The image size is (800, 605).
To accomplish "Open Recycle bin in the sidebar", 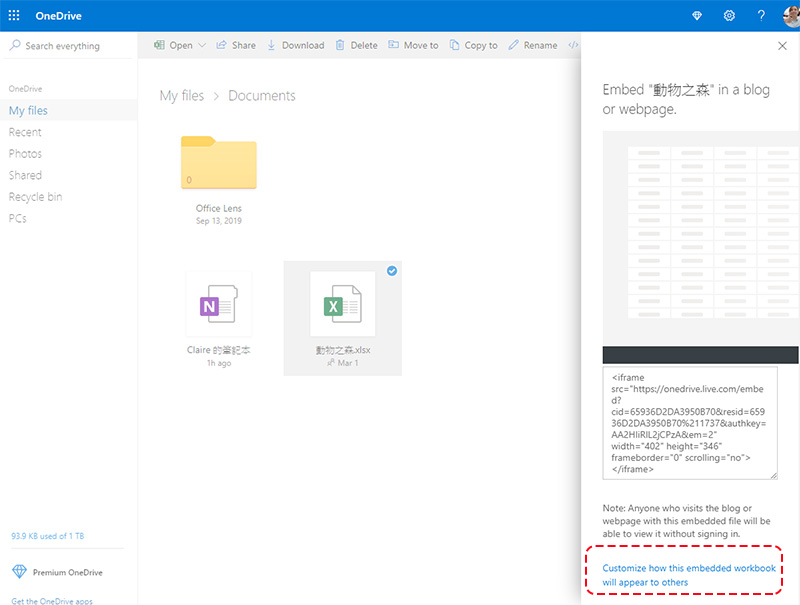I will pyautogui.click(x=35, y=197).
